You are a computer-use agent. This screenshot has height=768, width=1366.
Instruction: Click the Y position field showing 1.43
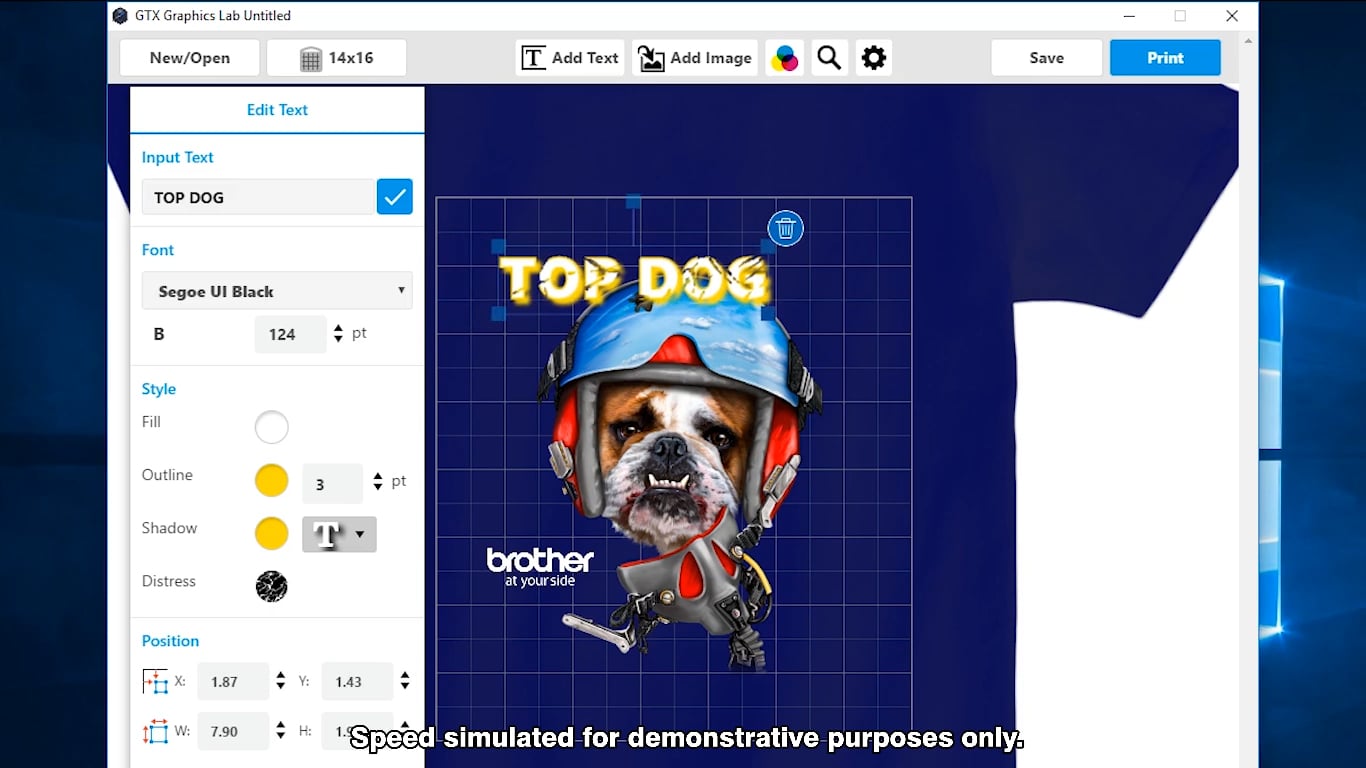coord(357,682)
